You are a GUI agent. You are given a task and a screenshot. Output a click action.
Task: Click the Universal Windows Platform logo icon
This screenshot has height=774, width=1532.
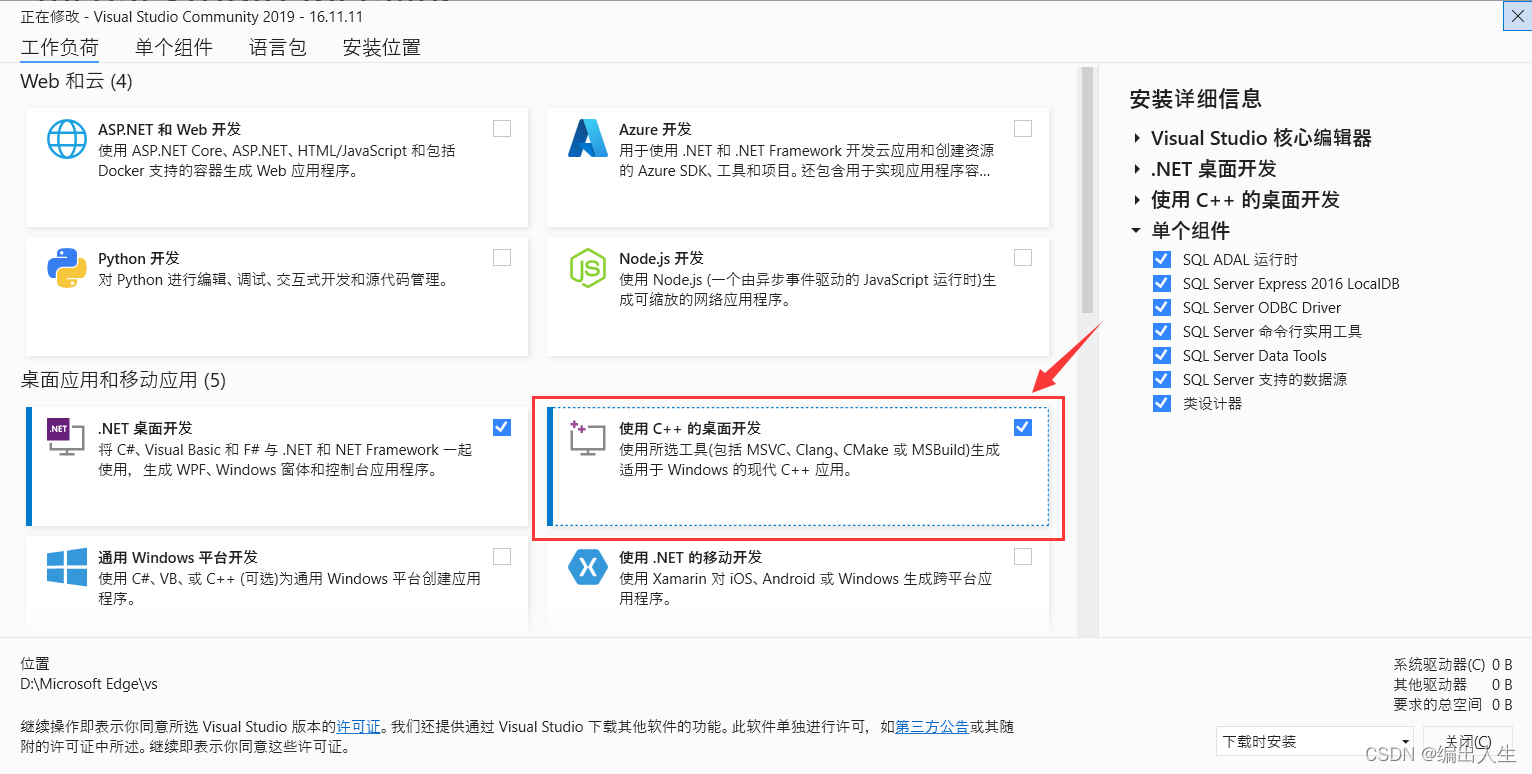[67, 567]
